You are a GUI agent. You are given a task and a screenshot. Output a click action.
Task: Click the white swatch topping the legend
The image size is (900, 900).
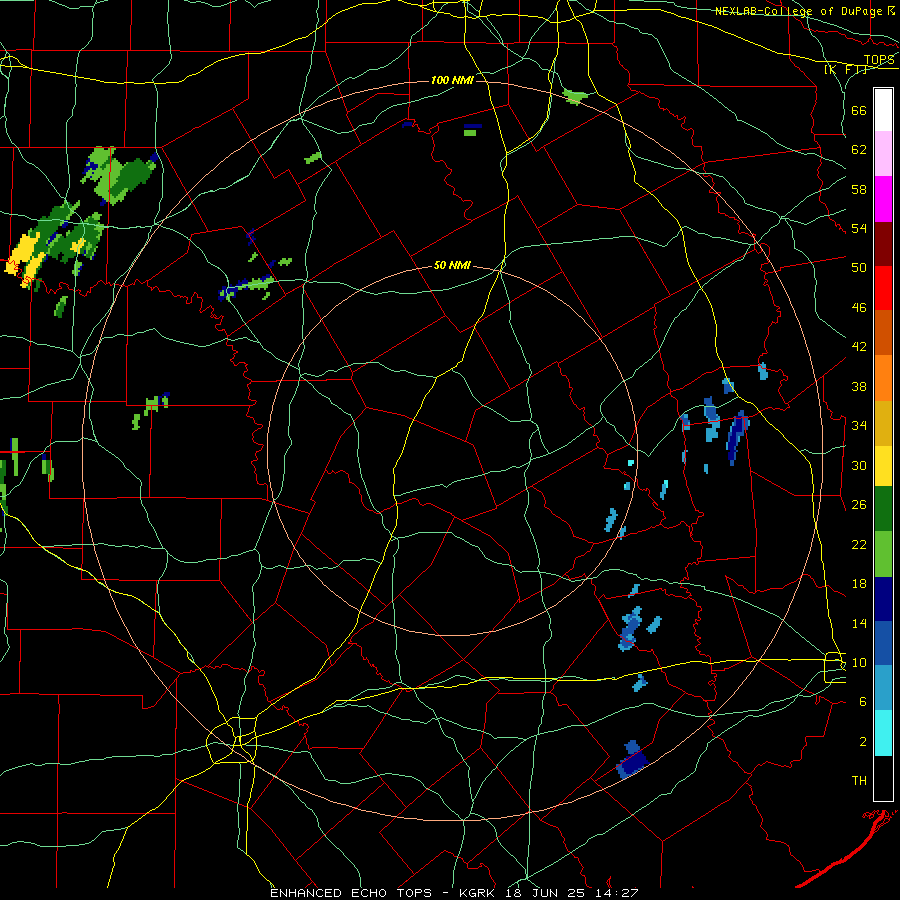point(883,110)
